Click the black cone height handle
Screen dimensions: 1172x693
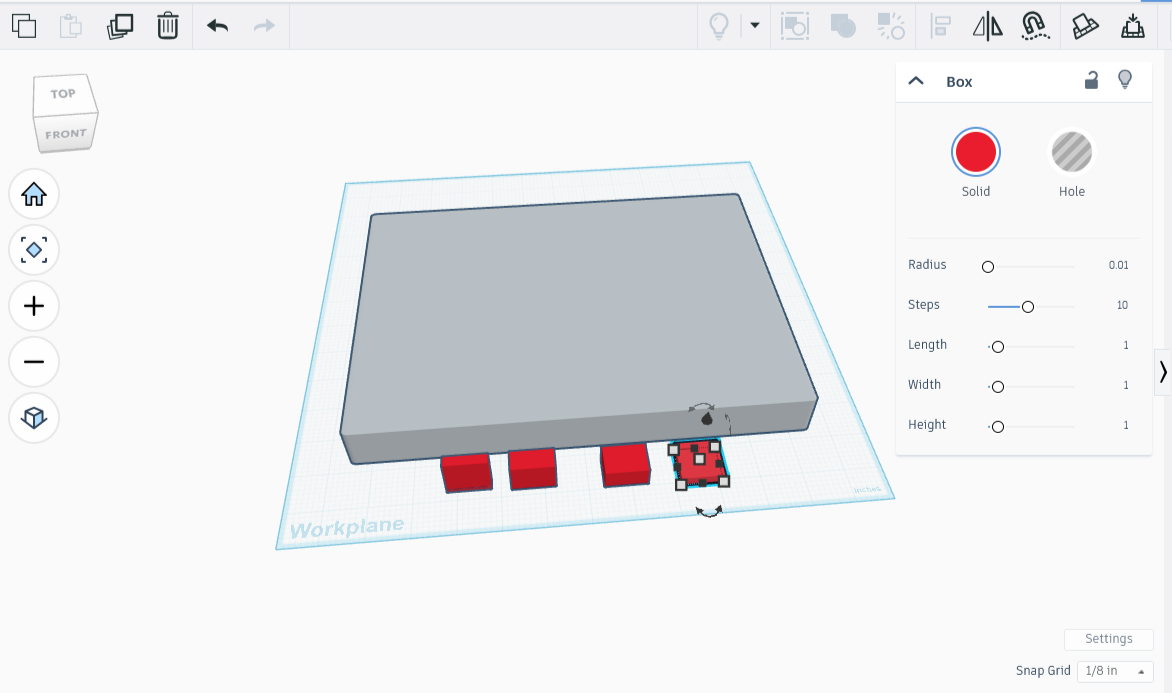(706, 418)
